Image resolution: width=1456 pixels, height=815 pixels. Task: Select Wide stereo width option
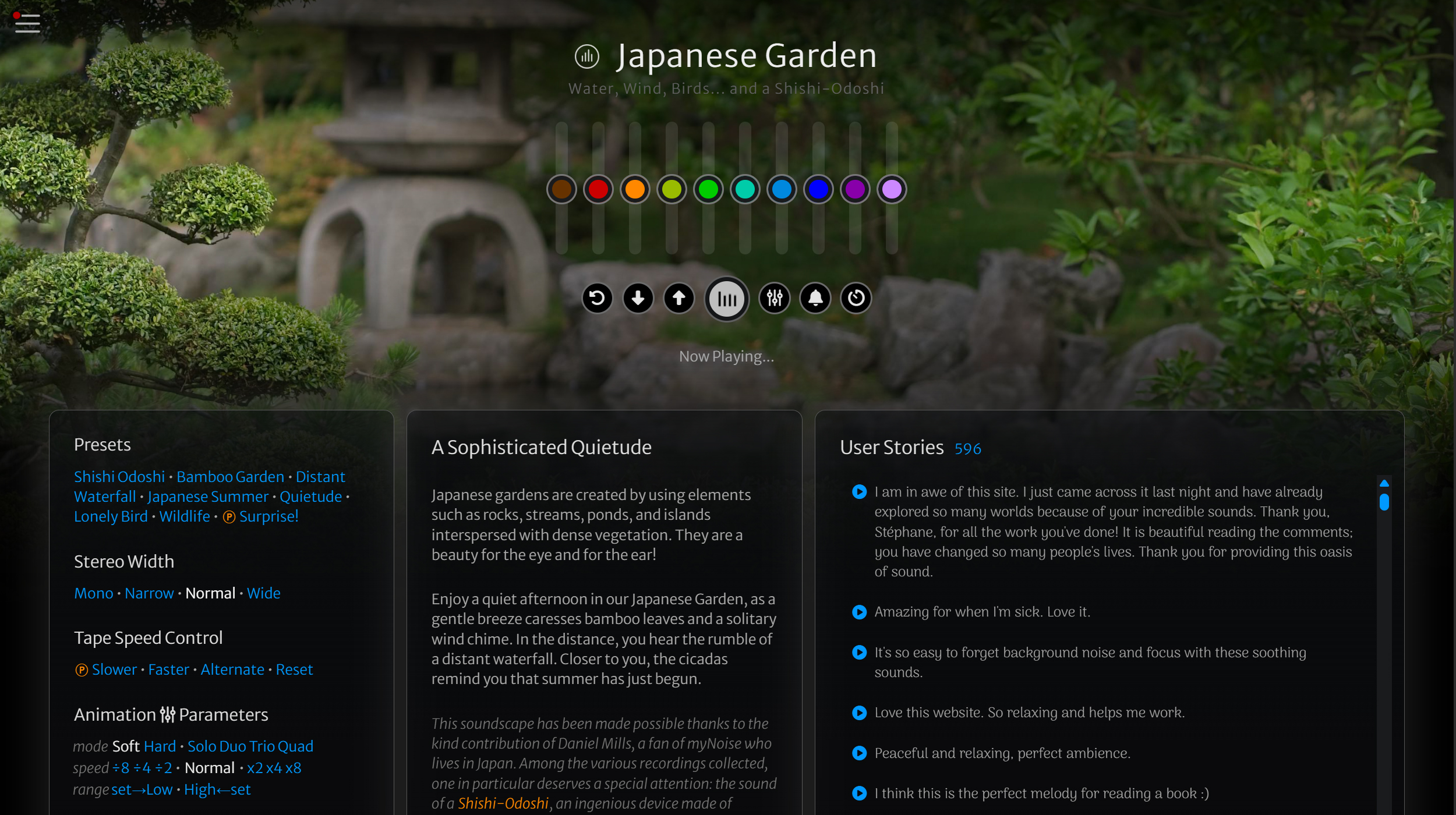coord(263,593)
